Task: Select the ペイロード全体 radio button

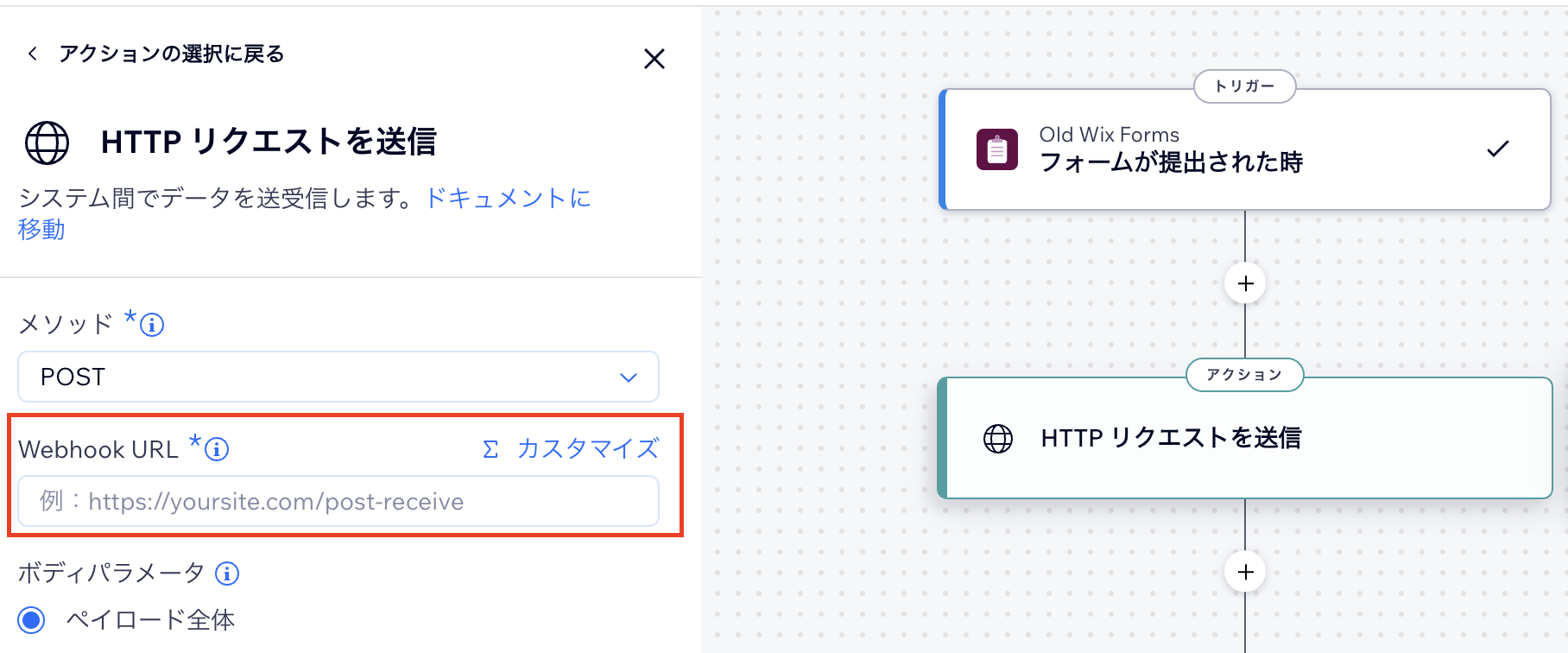Action: (x=32, y=619)
